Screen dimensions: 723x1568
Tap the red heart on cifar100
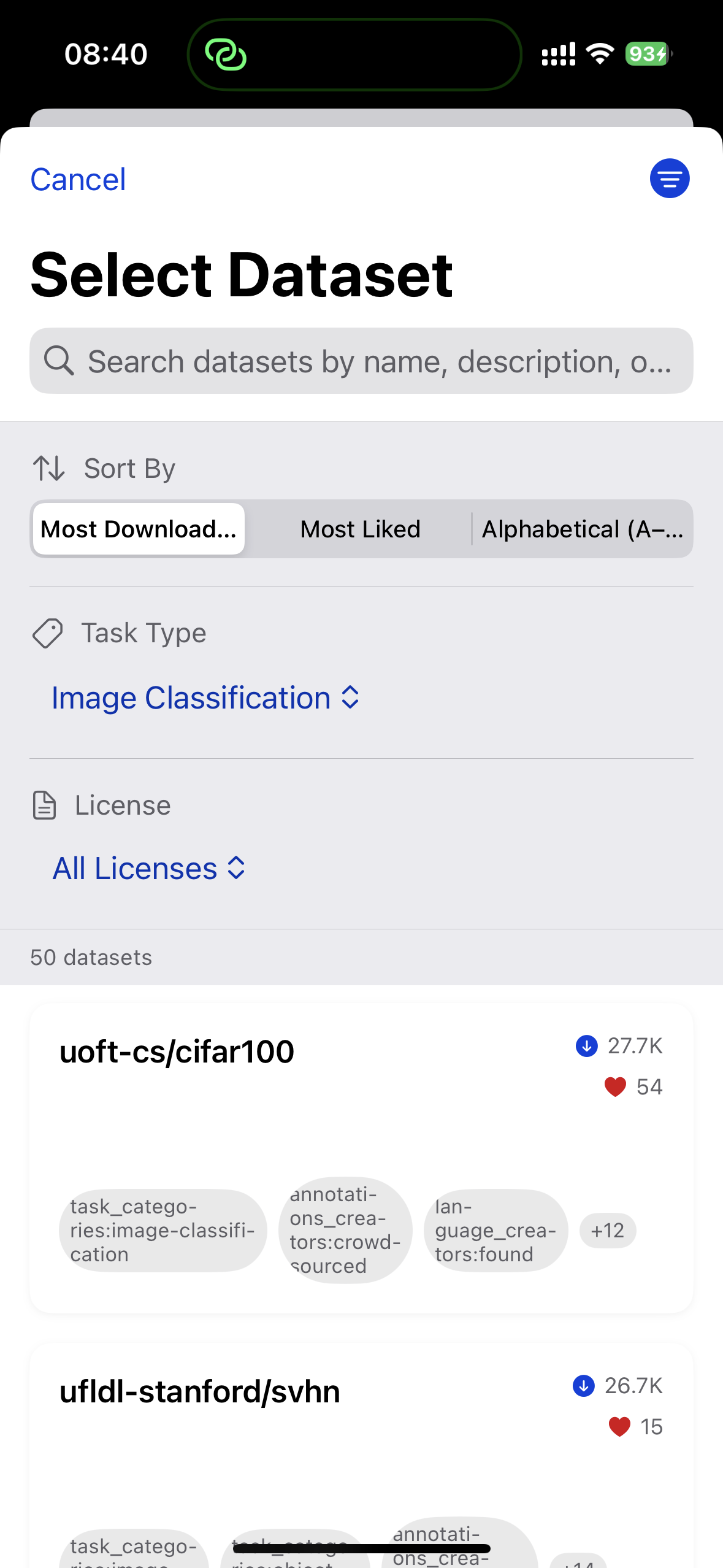(x=615, y=1087)
